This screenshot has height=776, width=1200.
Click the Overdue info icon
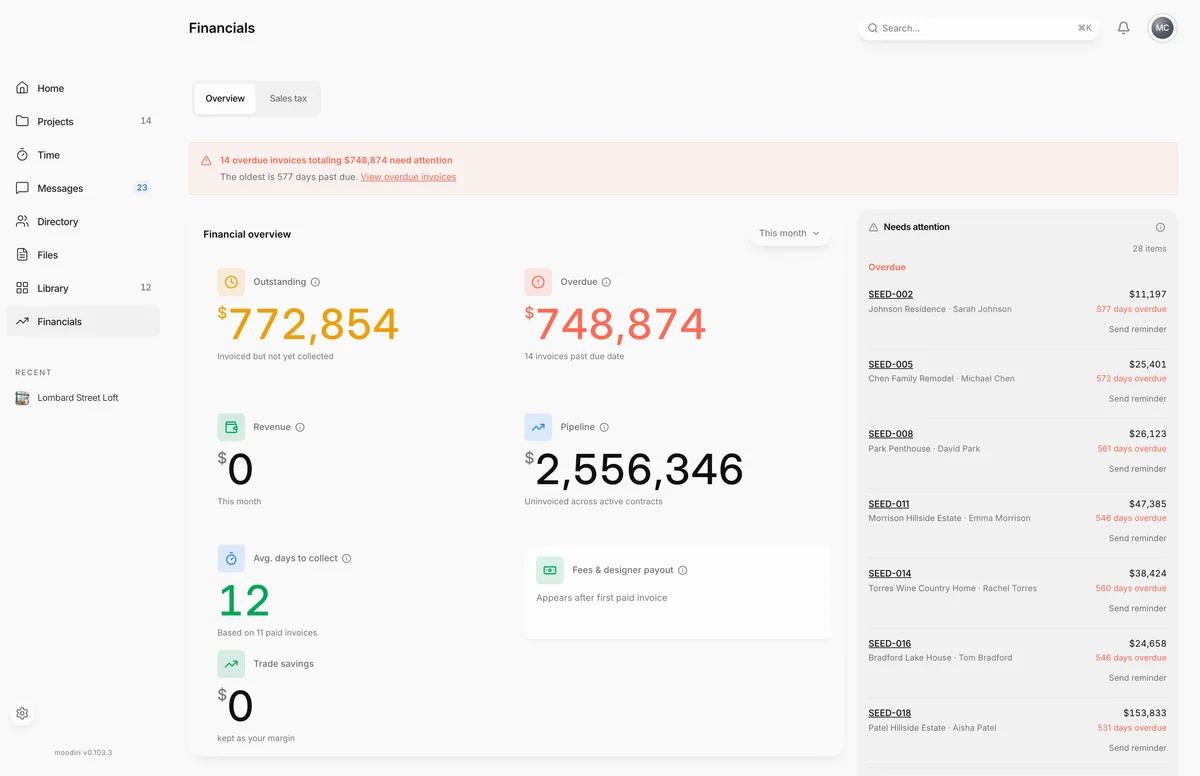click(606, 282)
